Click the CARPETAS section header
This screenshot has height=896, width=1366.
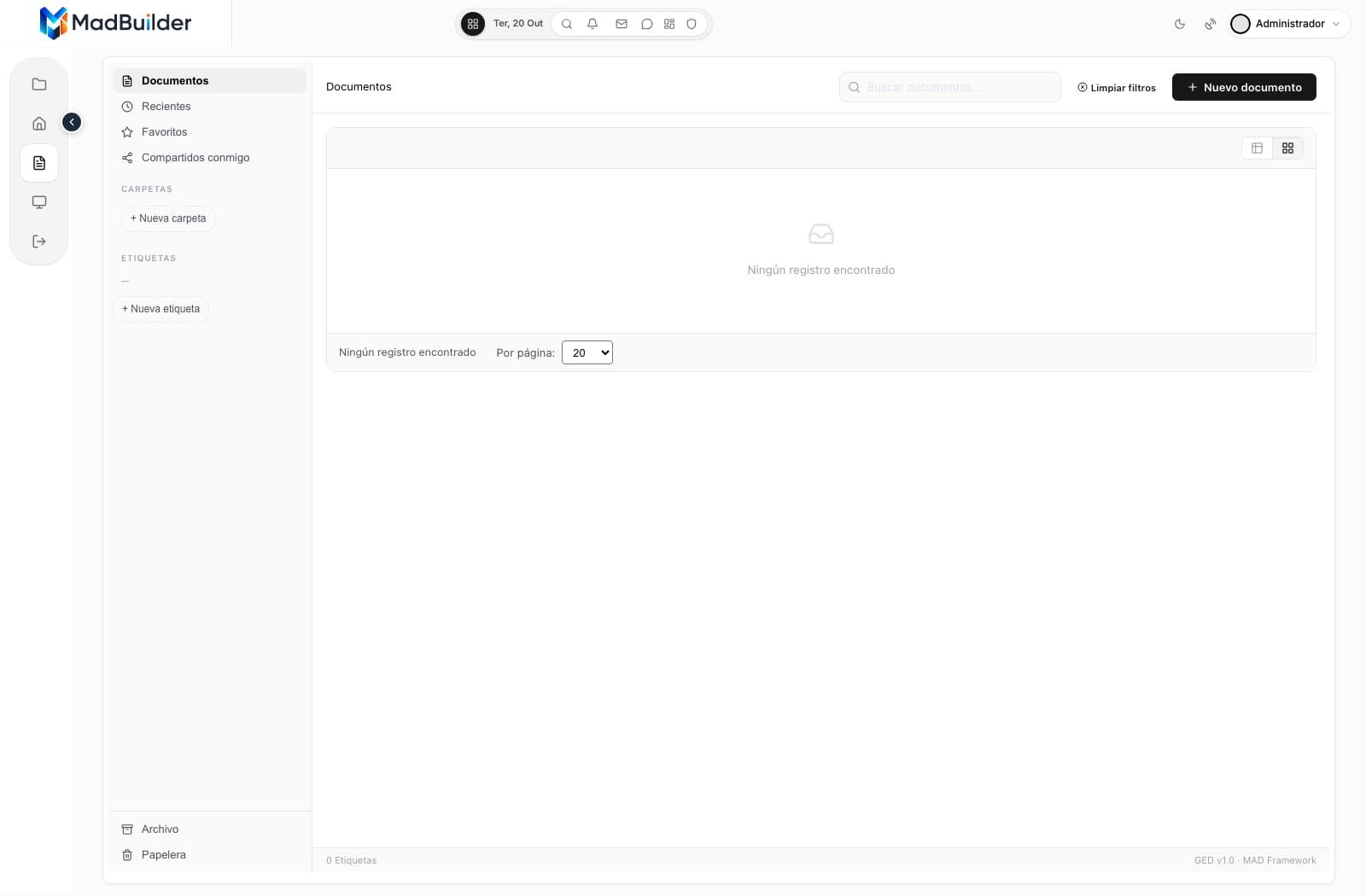coord(147,189)
